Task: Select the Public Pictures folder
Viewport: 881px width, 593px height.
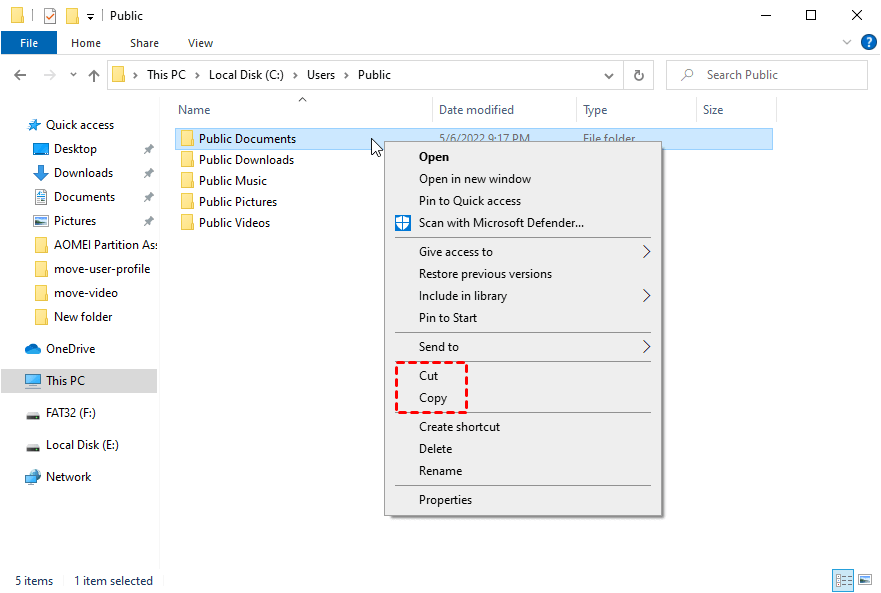Action: (237, 202)
